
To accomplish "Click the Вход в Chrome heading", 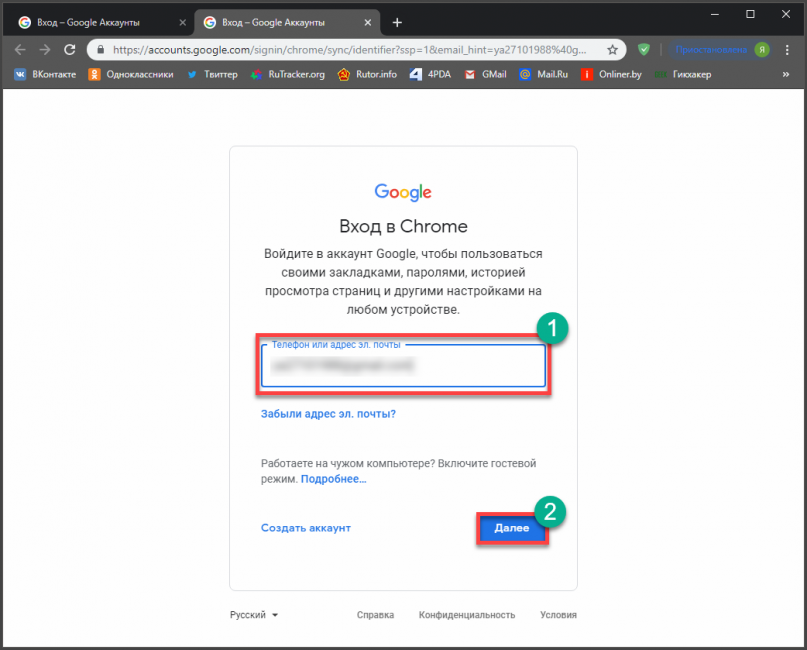I will tap(403, 226).
